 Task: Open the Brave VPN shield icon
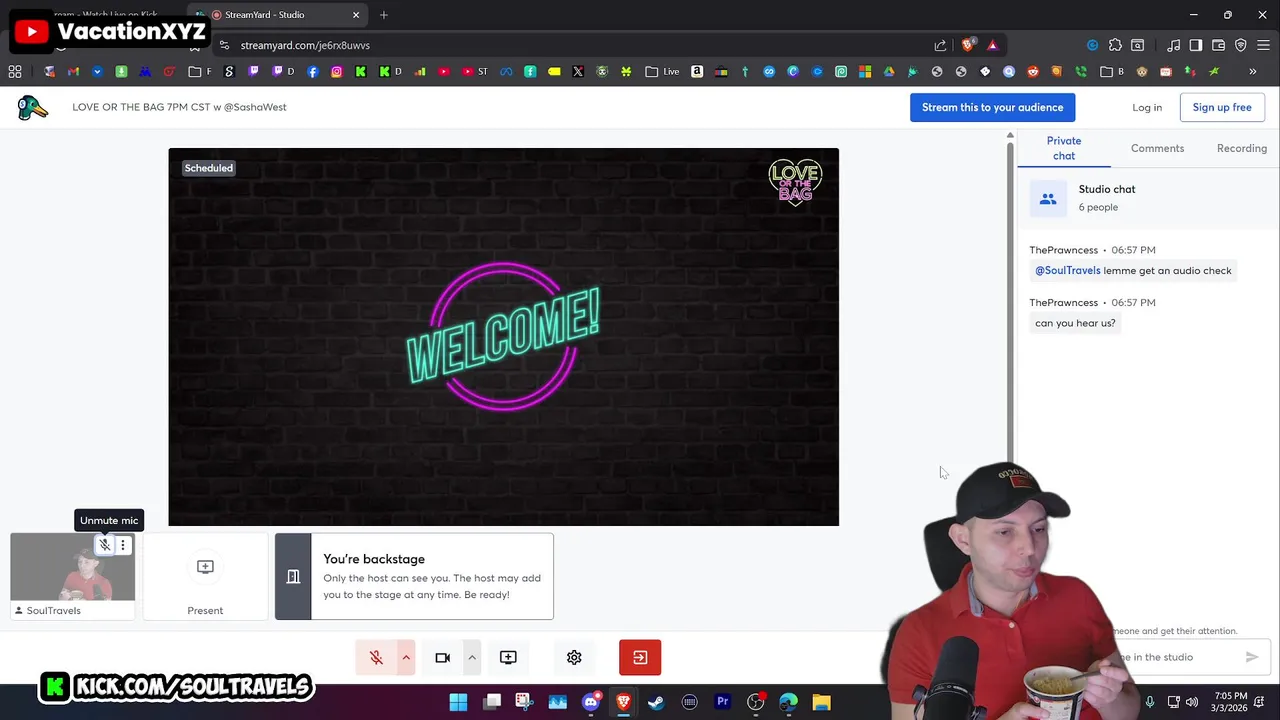click(1241, 45)
